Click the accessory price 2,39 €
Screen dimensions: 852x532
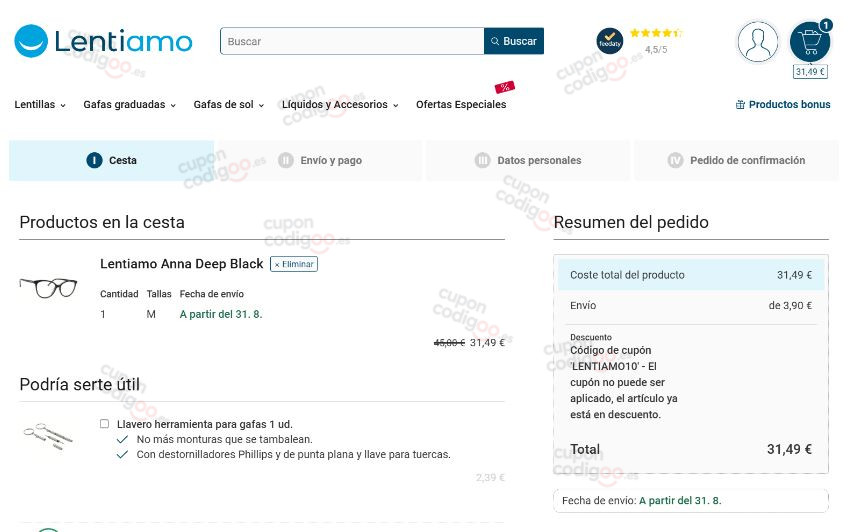(490, 478)
